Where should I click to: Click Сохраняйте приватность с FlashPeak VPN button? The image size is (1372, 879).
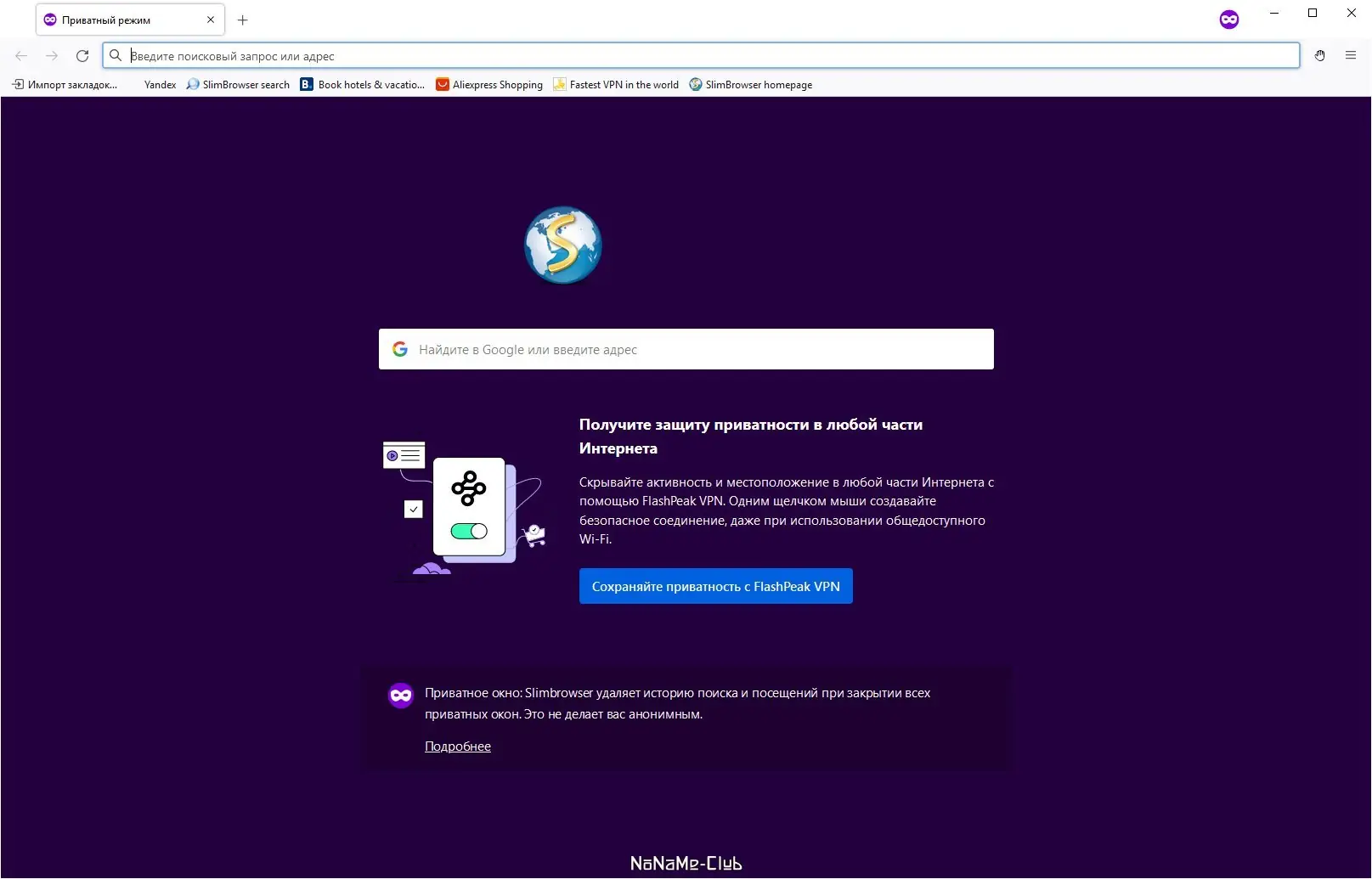[x=716, y=586]
